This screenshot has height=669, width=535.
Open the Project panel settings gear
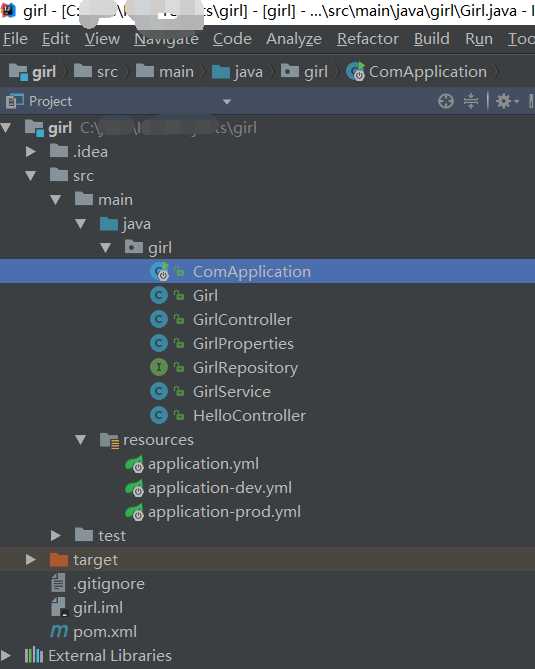pos(506,102)
